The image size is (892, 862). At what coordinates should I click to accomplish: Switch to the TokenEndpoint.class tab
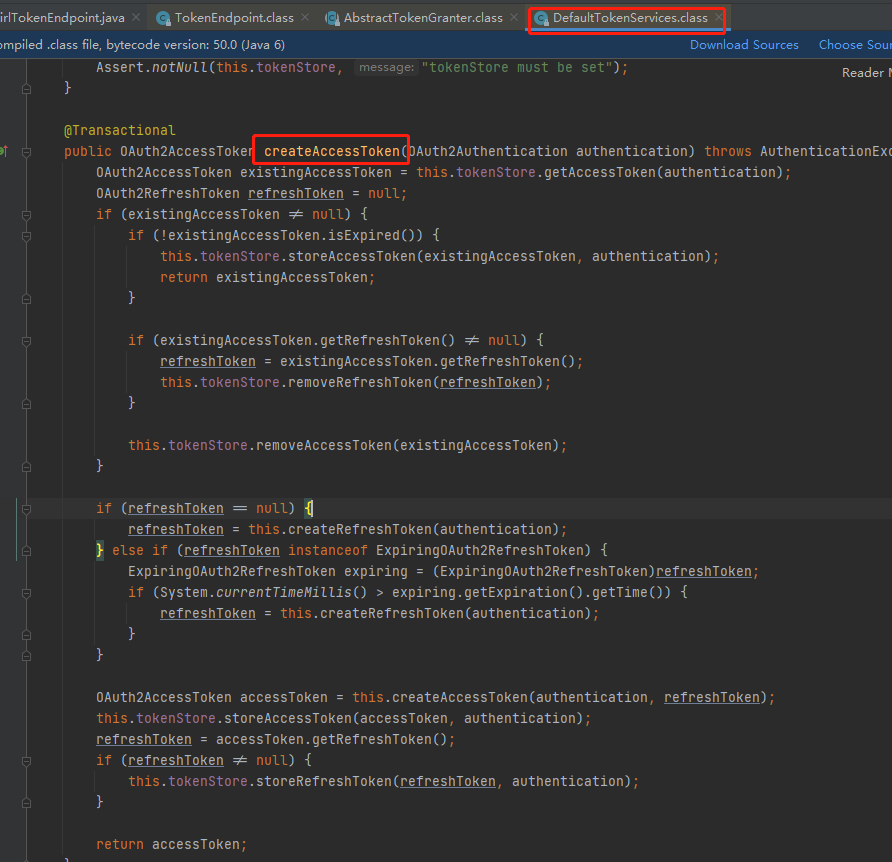(234, 18)
